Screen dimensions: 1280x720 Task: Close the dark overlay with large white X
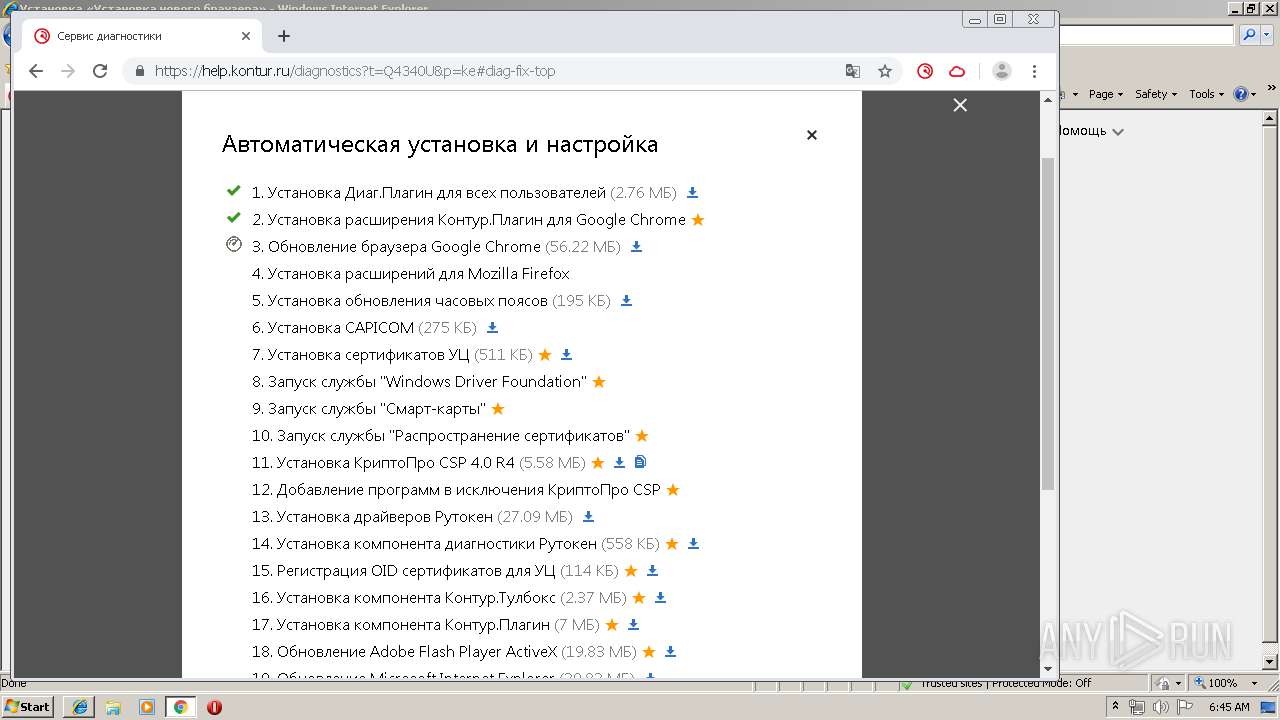click(x=960, y=105)
